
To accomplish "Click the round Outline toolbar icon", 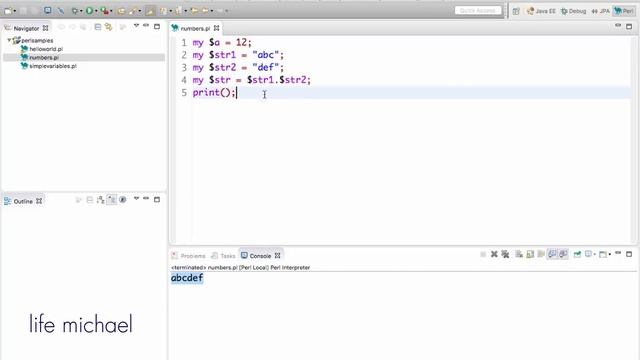I will 122,200.
